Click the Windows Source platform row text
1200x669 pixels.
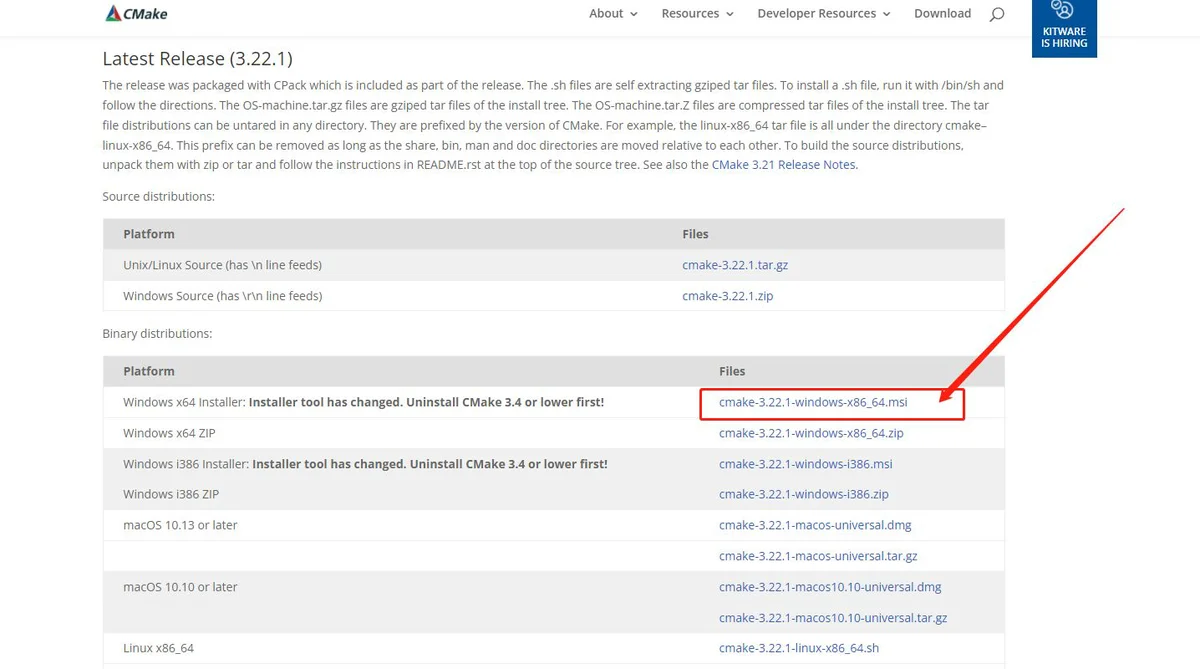point(222,296)
